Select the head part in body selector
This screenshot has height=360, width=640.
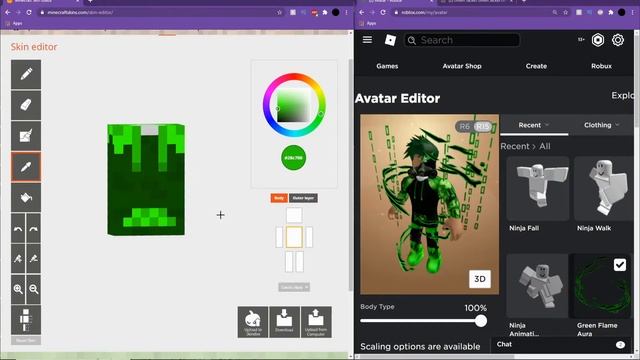pyautogui.click(x=294, y=215)
